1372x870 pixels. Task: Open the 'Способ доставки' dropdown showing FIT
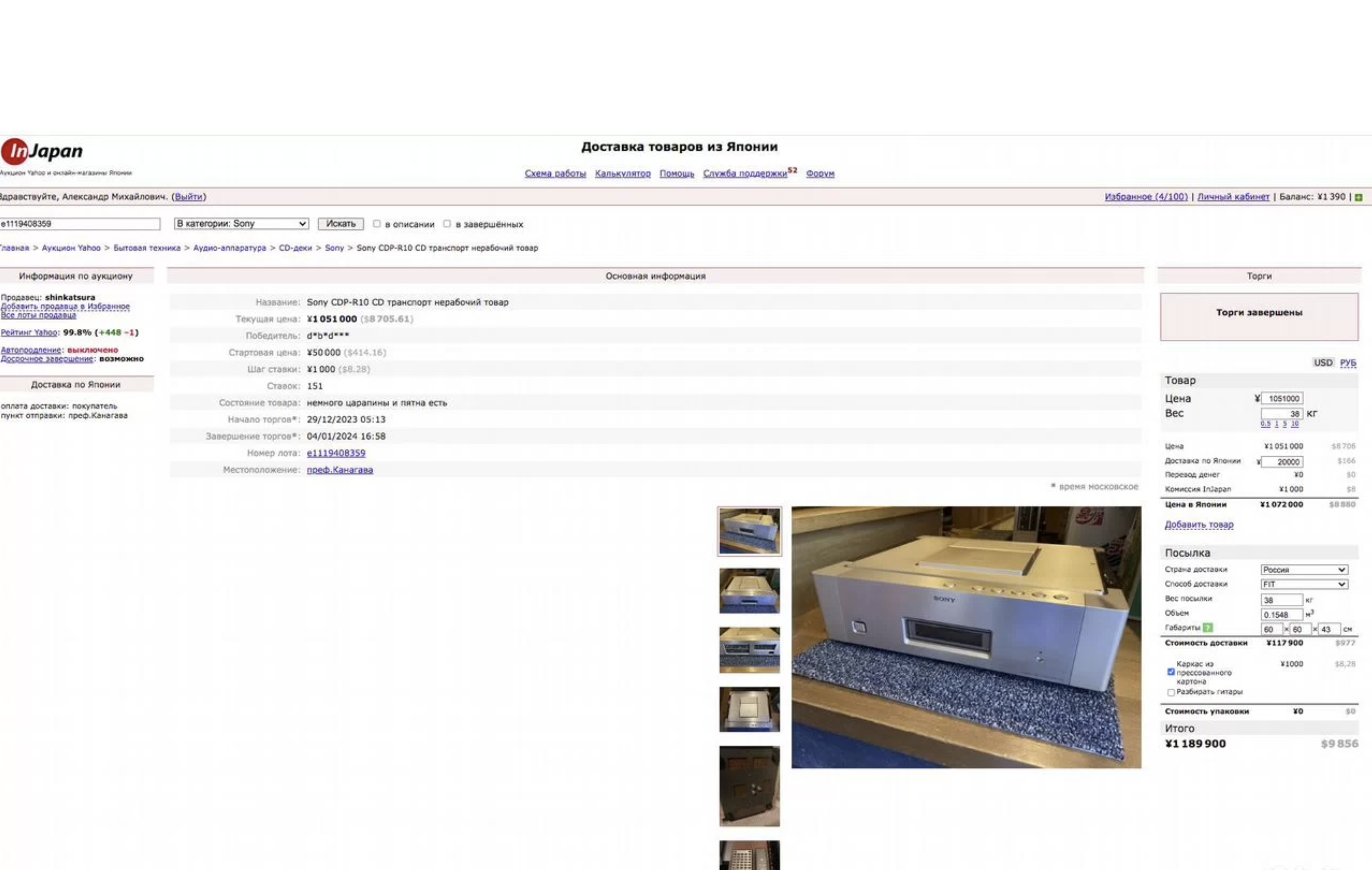[1304, 584]
